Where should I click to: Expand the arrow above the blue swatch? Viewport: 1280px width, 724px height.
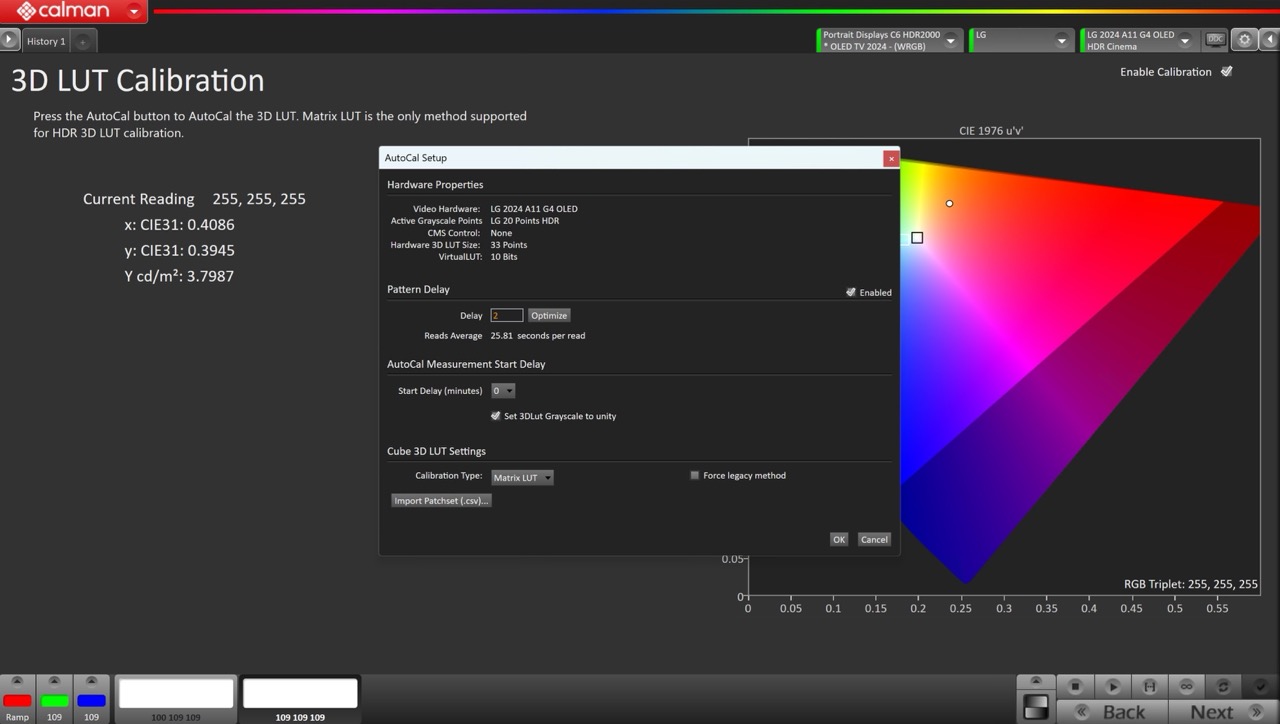click(91, 681)
